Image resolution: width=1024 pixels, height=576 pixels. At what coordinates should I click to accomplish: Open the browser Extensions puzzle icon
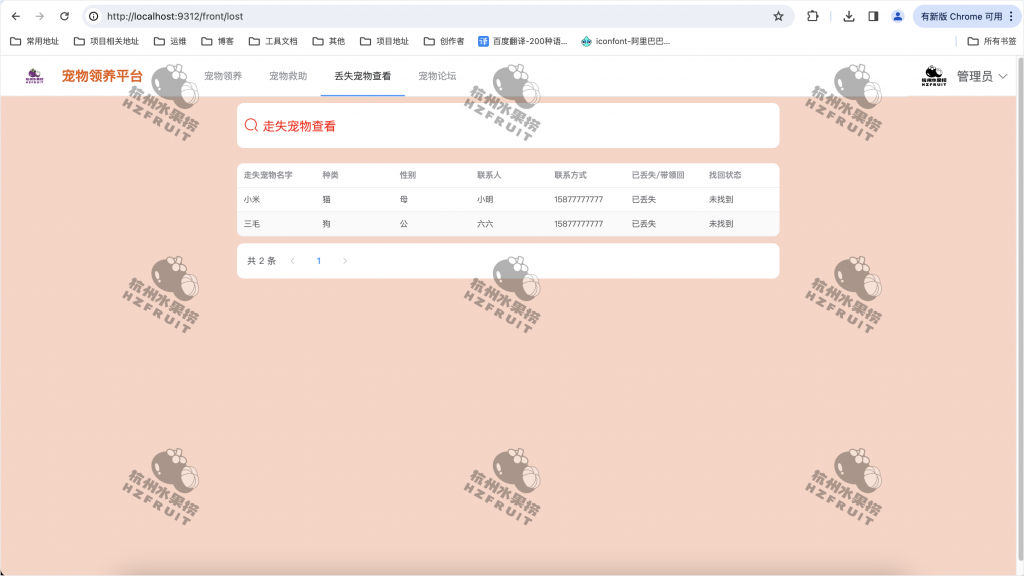(813, 16)
